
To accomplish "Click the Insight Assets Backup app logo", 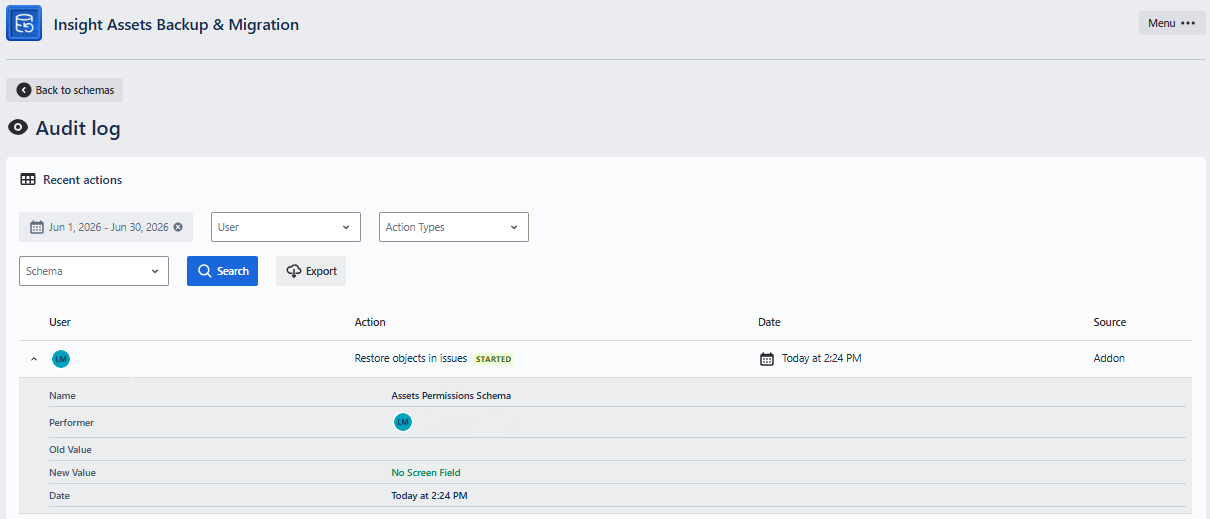I will pos(24,24).
